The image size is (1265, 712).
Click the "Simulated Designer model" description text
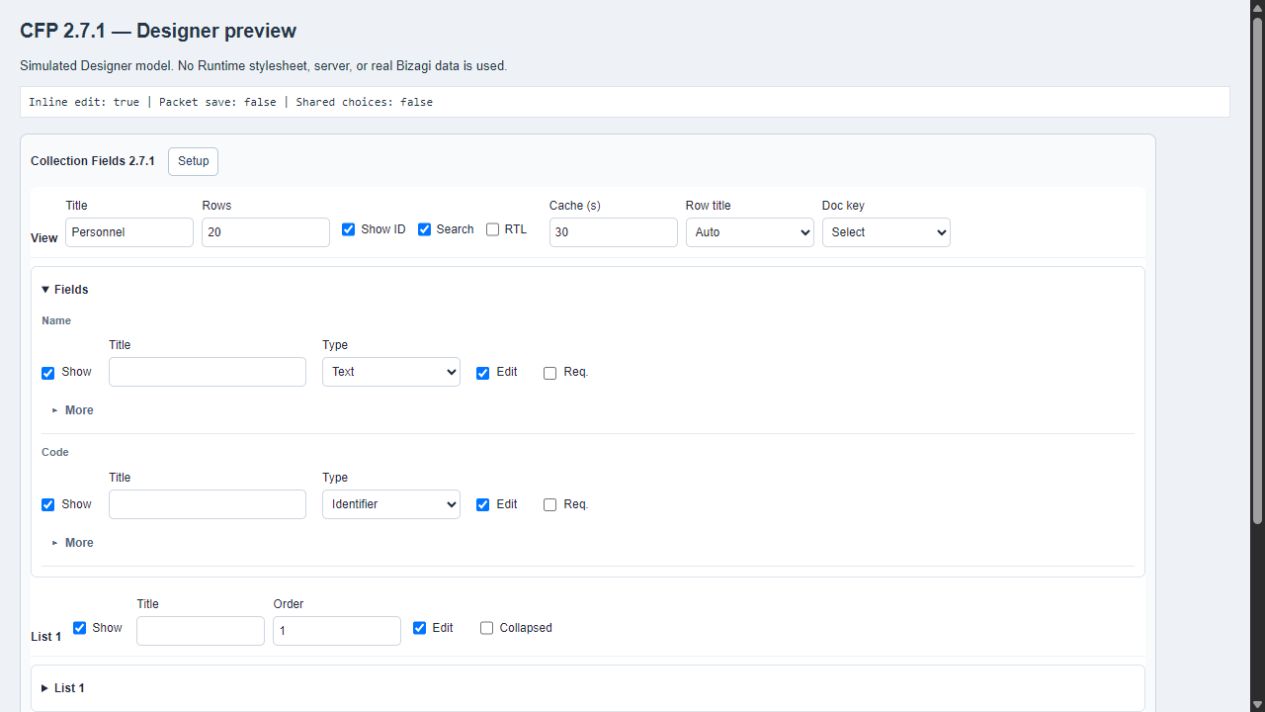[263, 66]
